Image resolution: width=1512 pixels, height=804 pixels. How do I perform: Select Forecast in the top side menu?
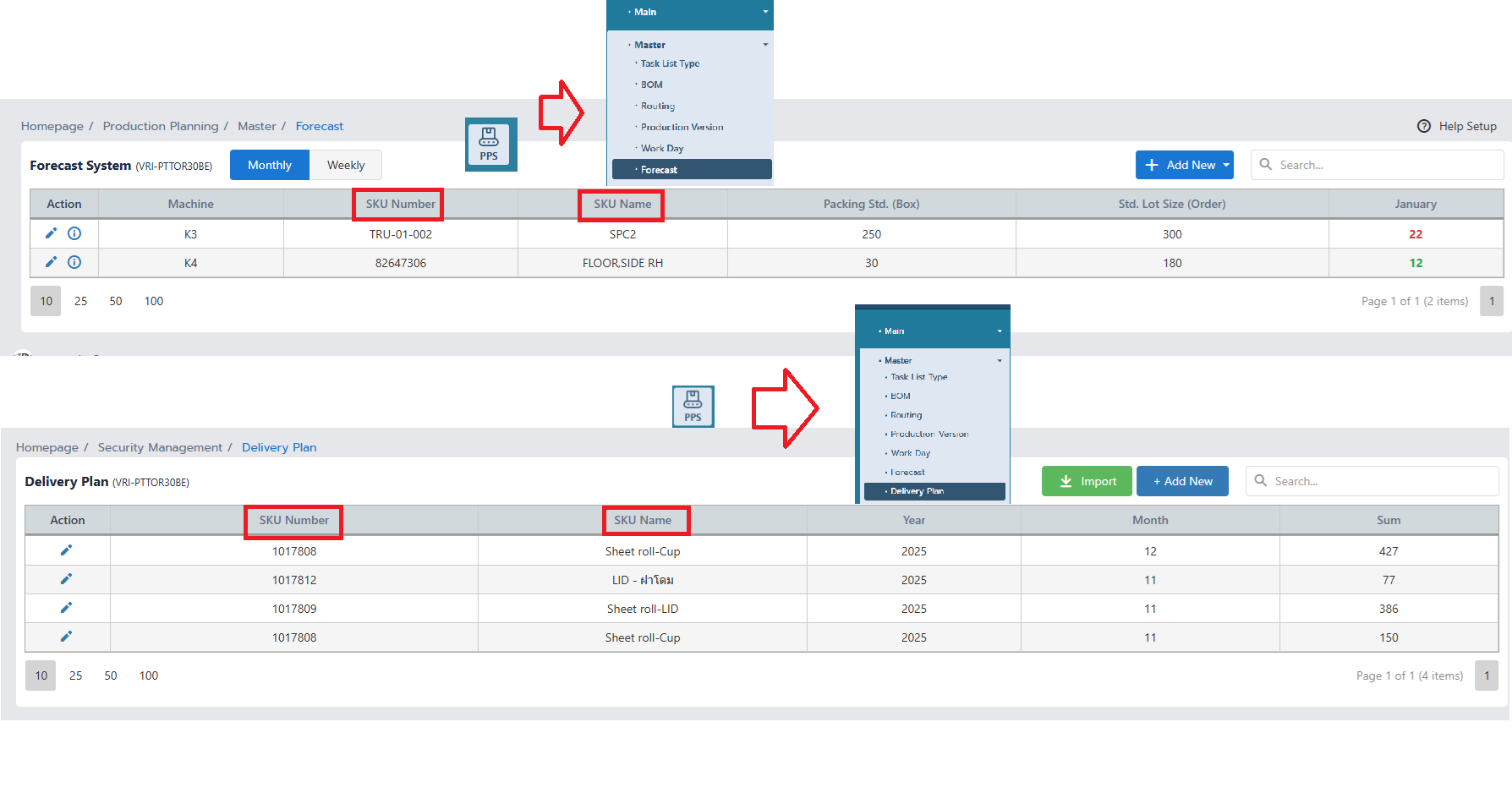[x=660, y=170]
